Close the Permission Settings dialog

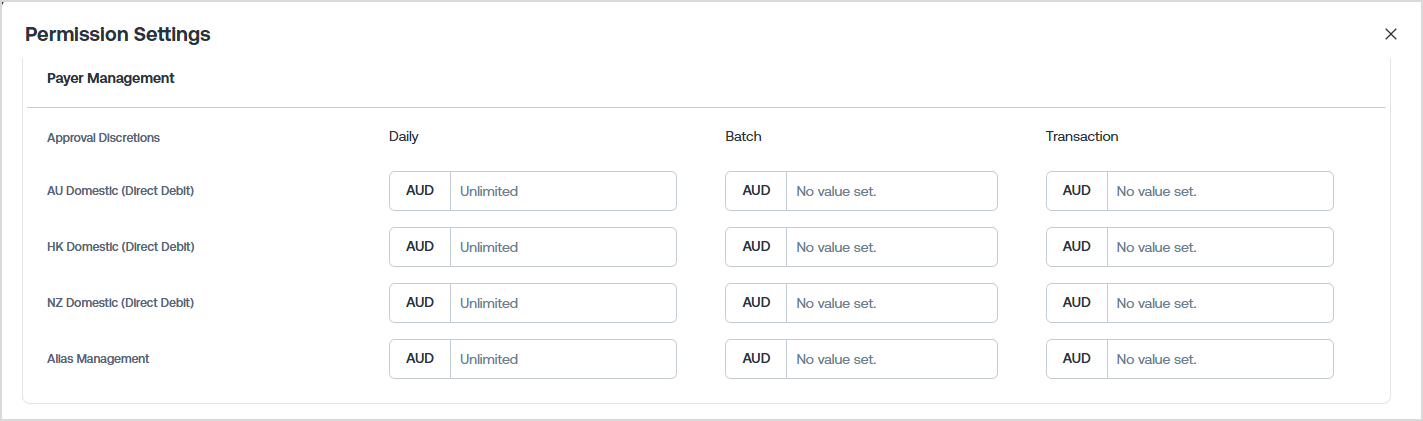click(x=1390, y=34)
